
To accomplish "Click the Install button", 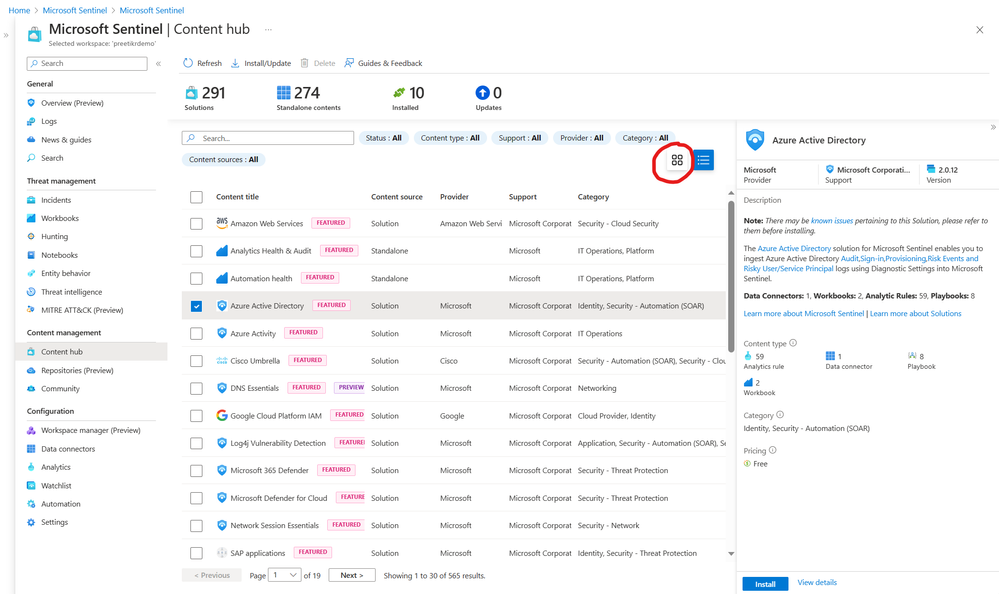I will (765, 584).
